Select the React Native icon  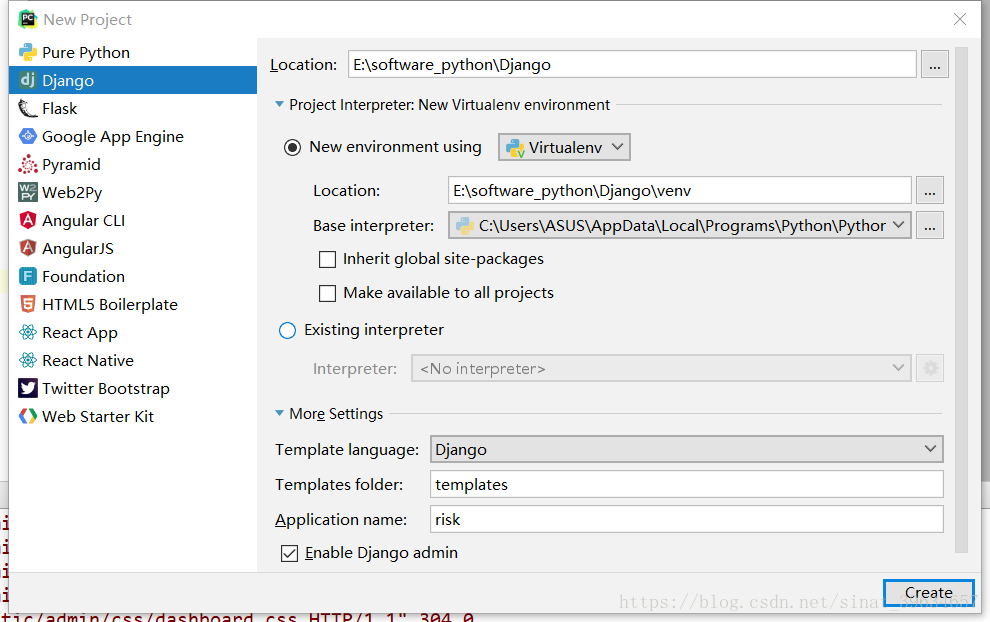(28, 360)
